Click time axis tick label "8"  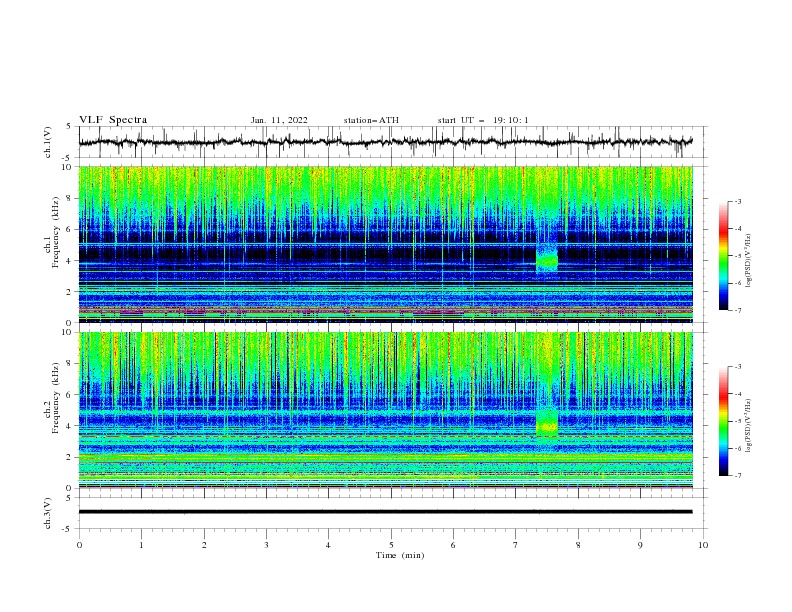[578, 545]
